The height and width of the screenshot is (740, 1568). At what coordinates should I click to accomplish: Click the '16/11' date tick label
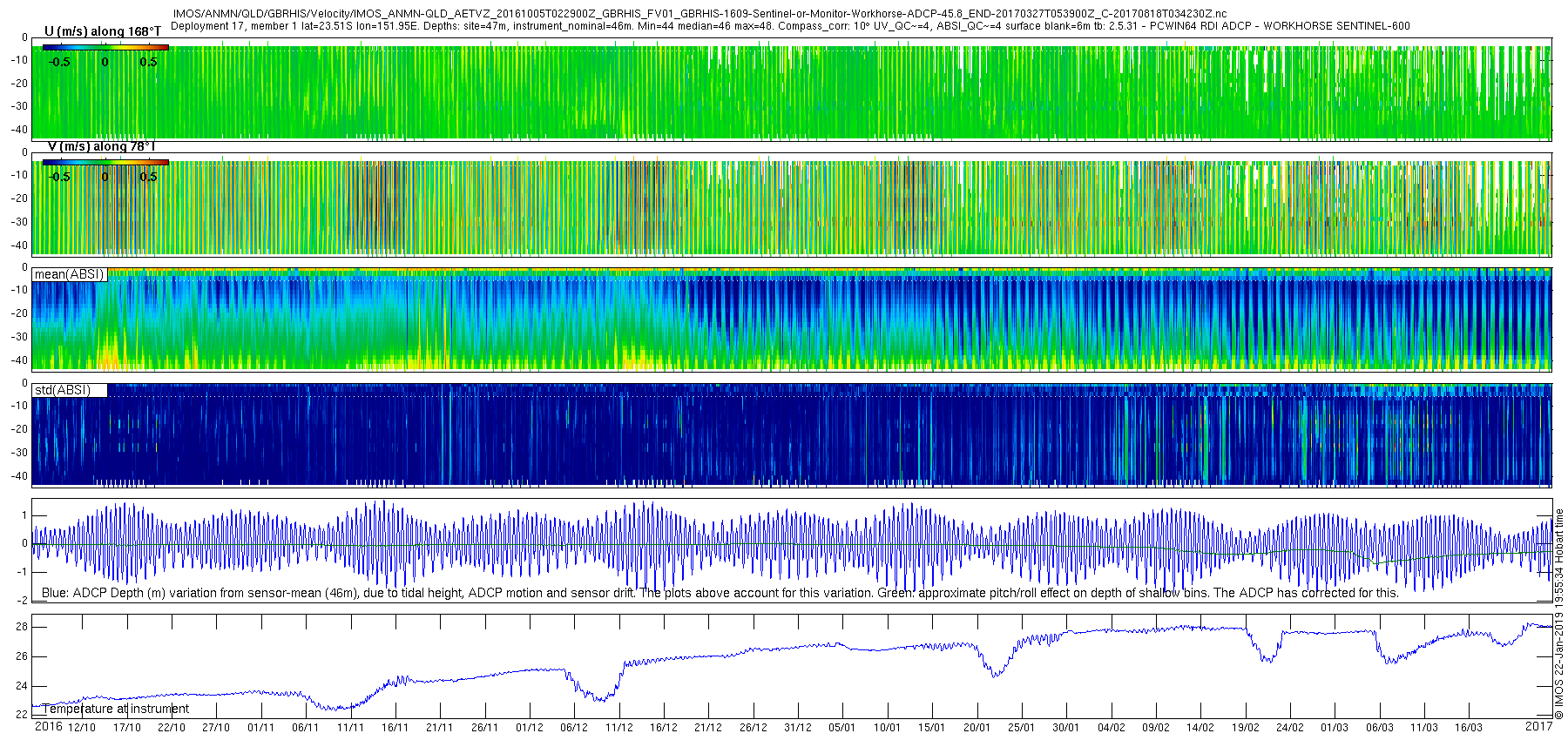(395, 728)
